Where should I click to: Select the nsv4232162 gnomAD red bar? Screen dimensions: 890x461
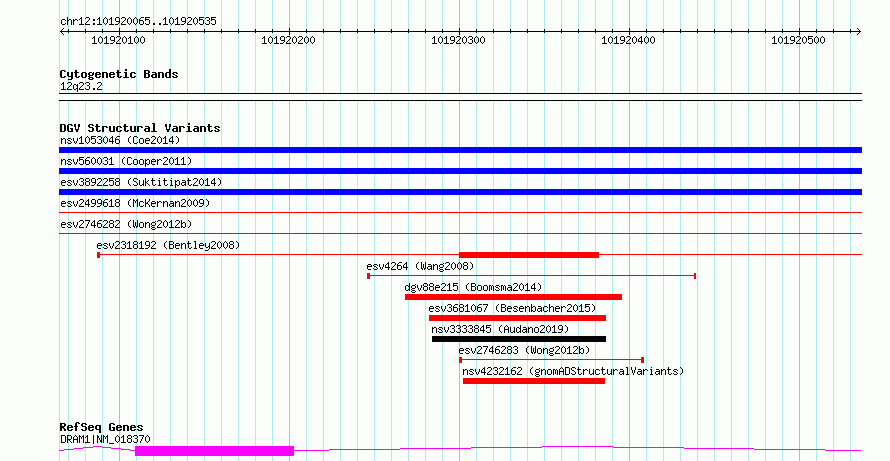534,381
